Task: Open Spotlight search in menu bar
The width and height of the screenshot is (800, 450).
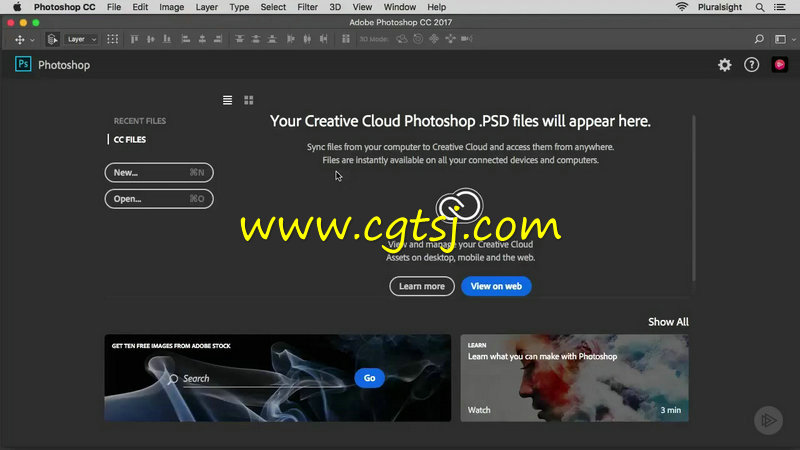Action: 760,7
